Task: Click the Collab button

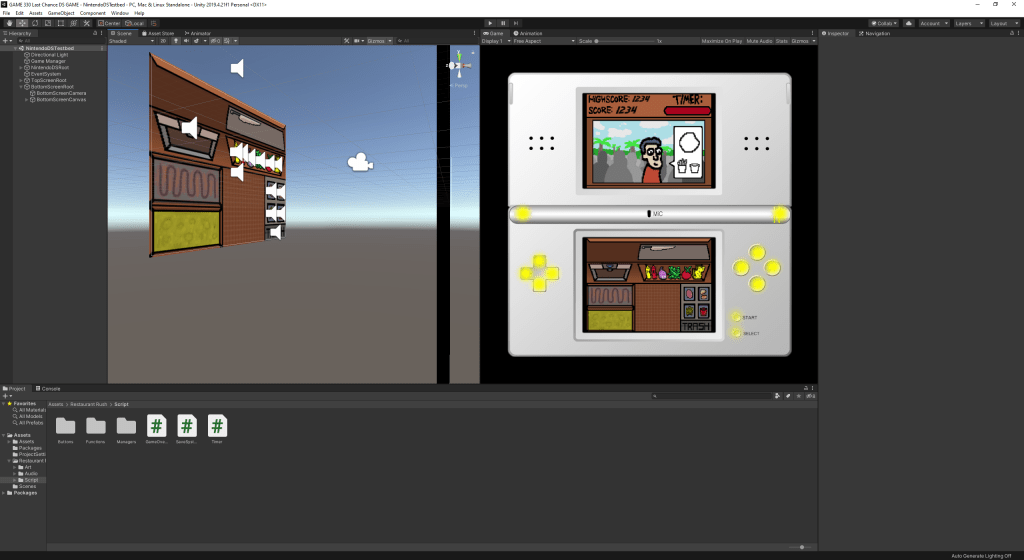Action: (883, 22)
